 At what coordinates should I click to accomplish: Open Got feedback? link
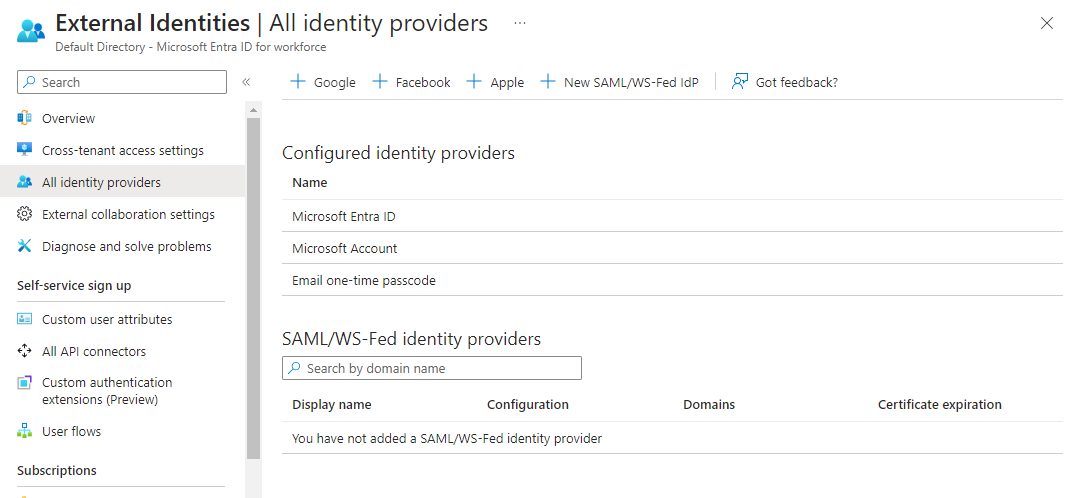[x=796, y=82]
